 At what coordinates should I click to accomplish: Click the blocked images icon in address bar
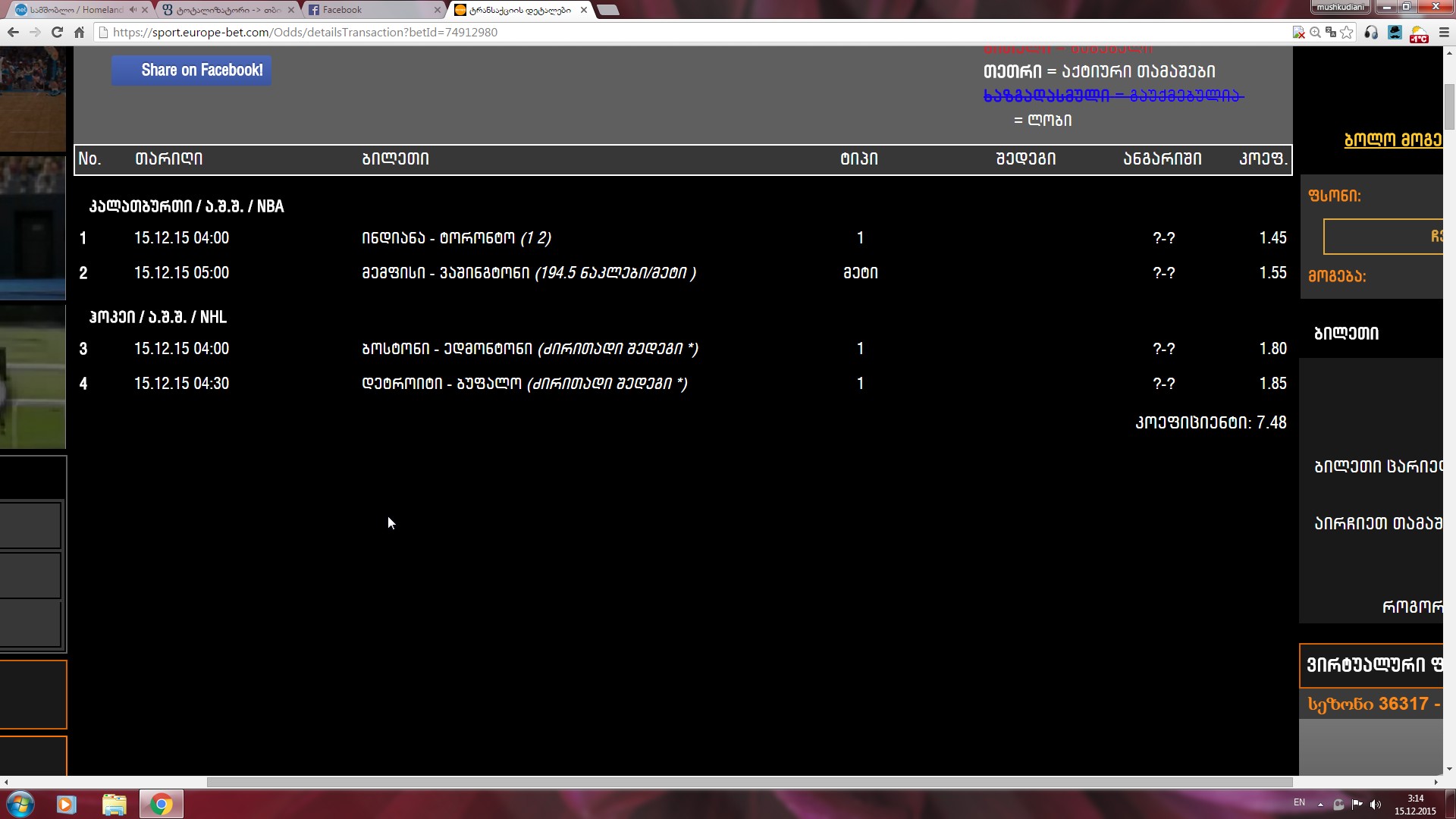(1298, 33)
